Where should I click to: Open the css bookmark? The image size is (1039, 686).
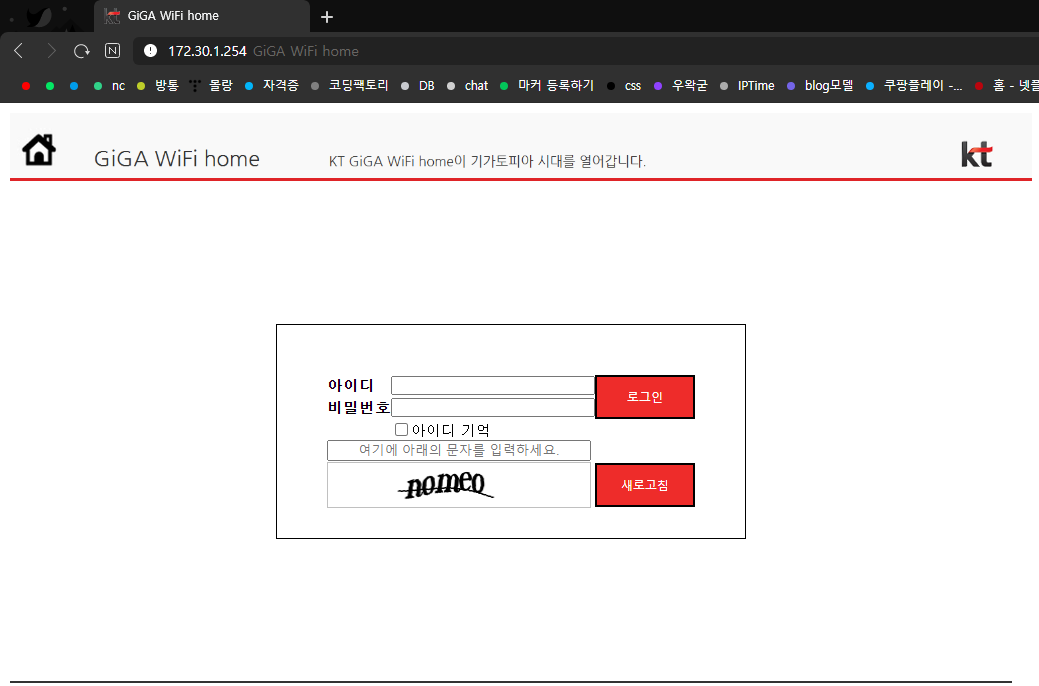[624, 86]
